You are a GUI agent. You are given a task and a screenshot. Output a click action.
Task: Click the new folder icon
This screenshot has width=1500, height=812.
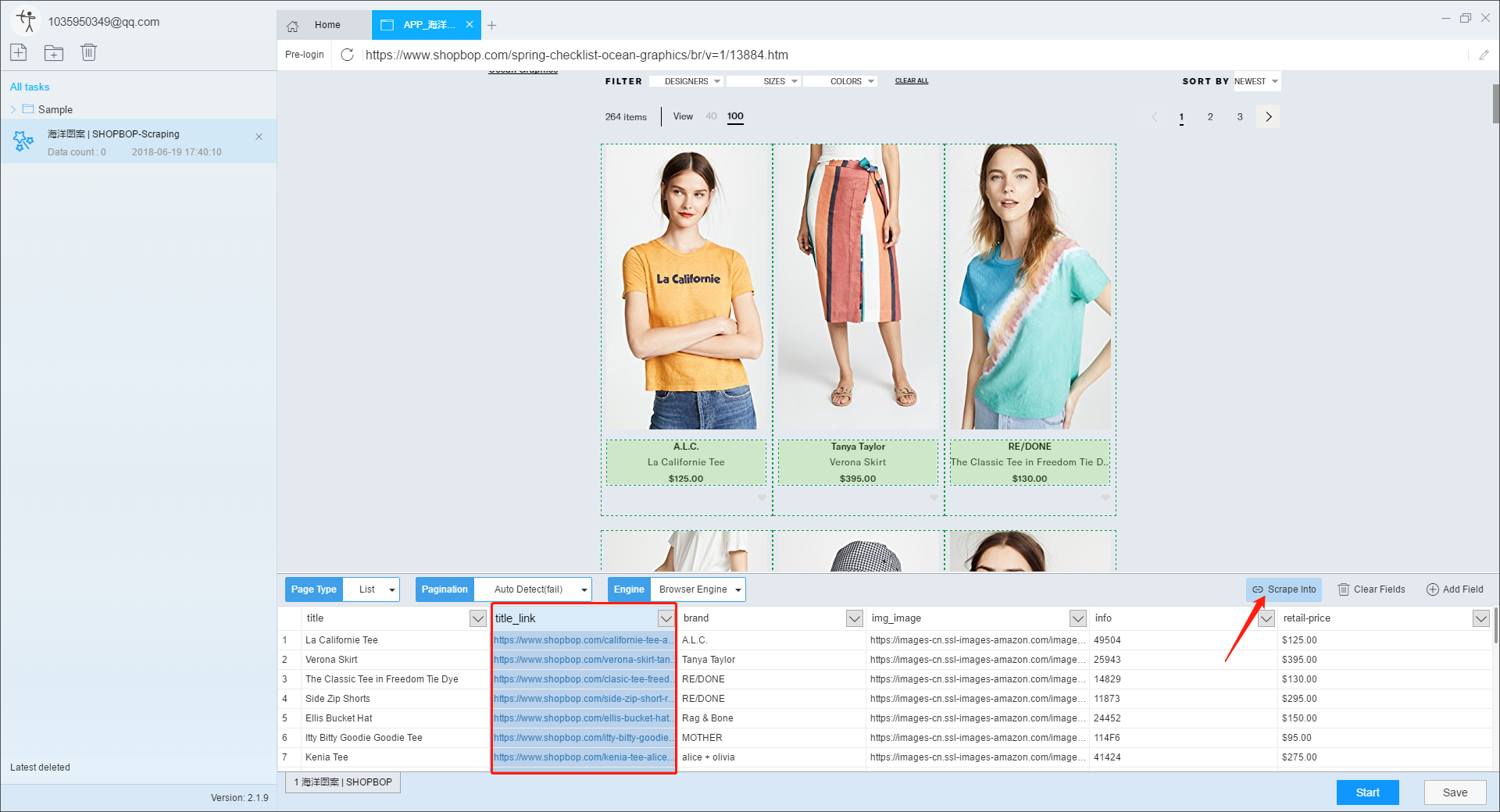54,52
